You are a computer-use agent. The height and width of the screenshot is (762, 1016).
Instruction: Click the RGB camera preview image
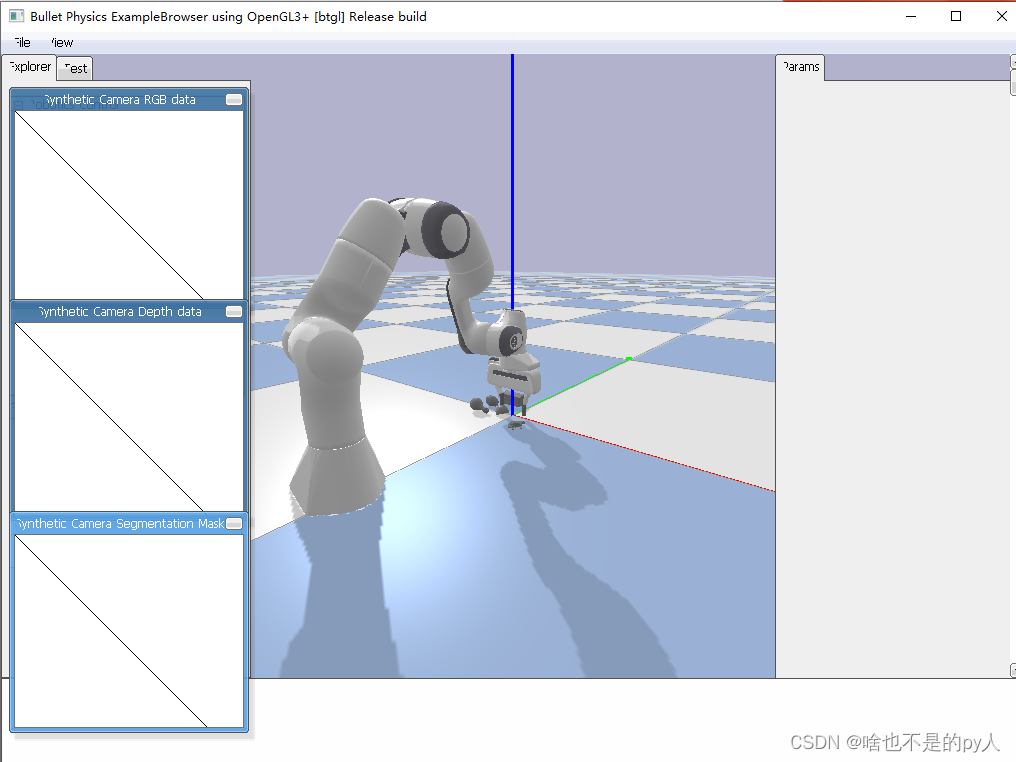tap(128, 200)
